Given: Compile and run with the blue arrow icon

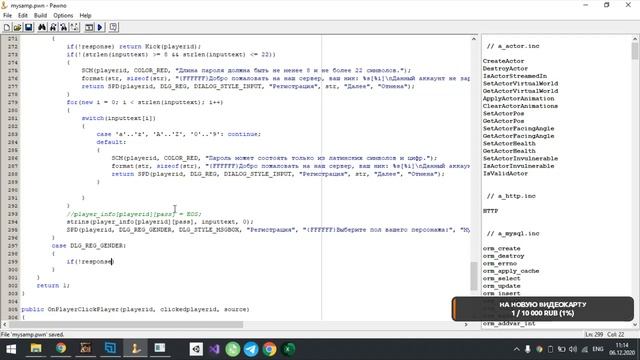Looking at the screenshot, I should point(100,27).
